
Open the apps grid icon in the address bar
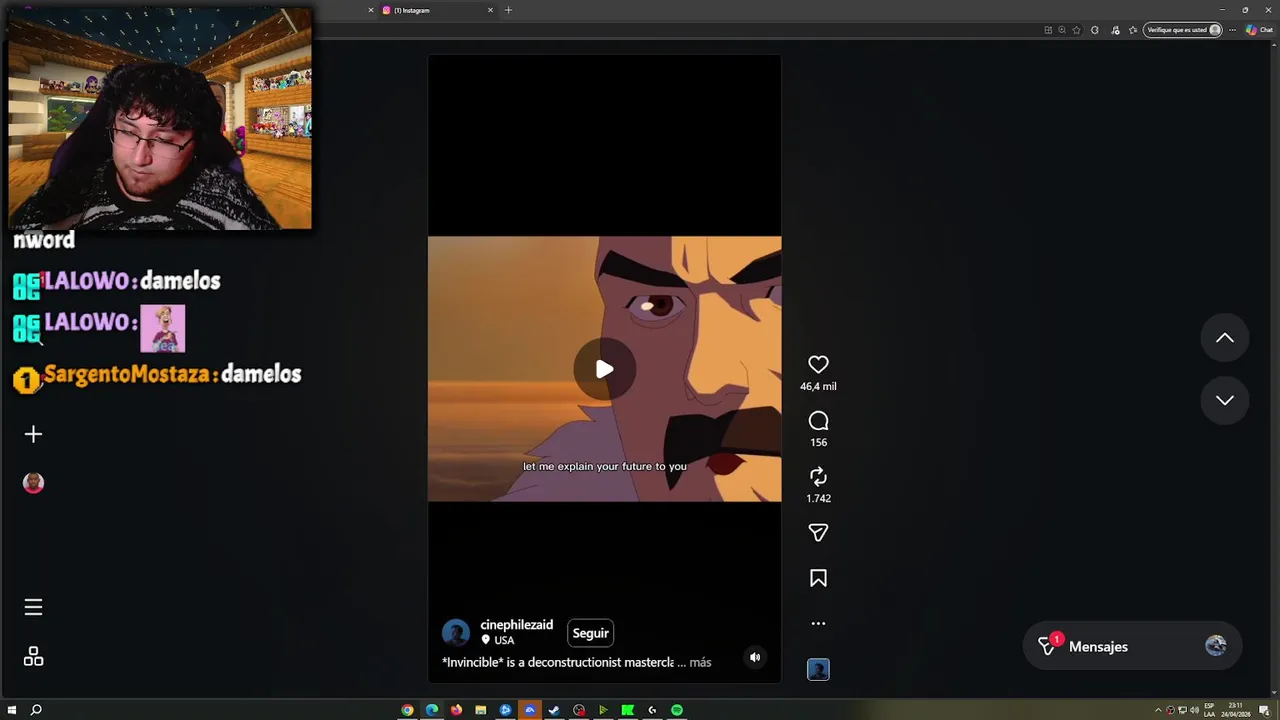click(1048, 30)
